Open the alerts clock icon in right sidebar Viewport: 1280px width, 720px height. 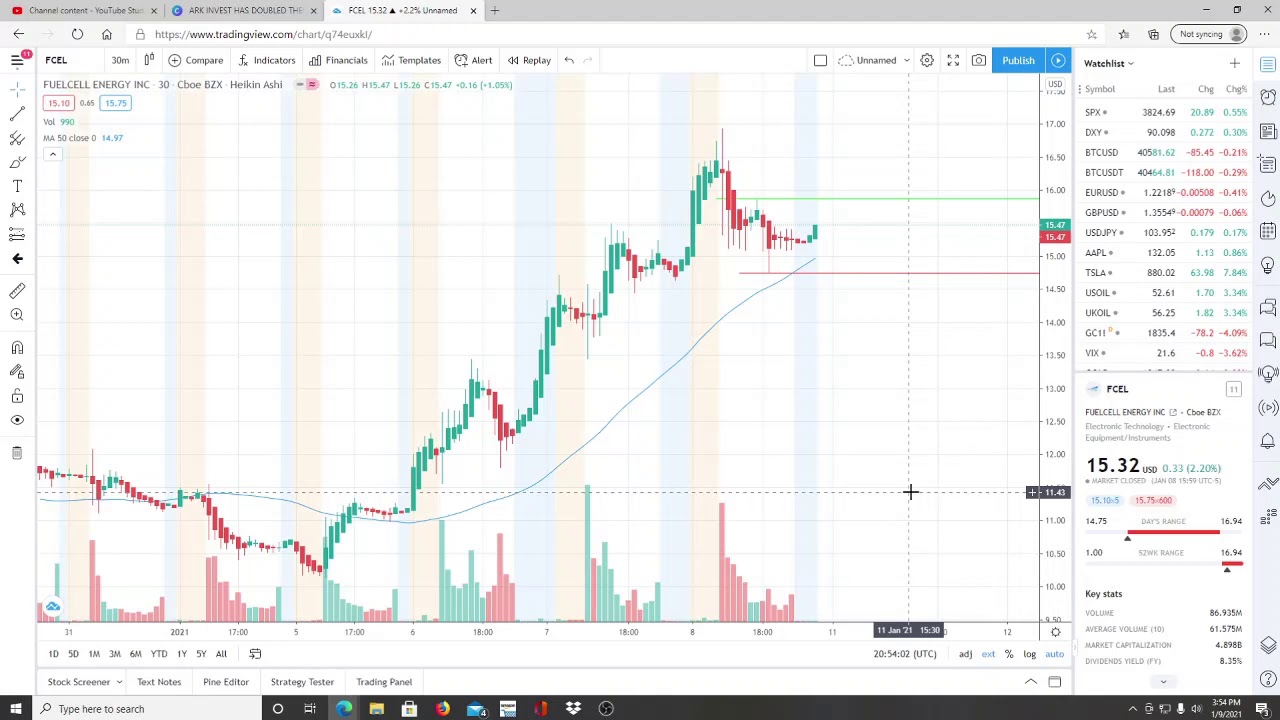tap(1268, 97)
